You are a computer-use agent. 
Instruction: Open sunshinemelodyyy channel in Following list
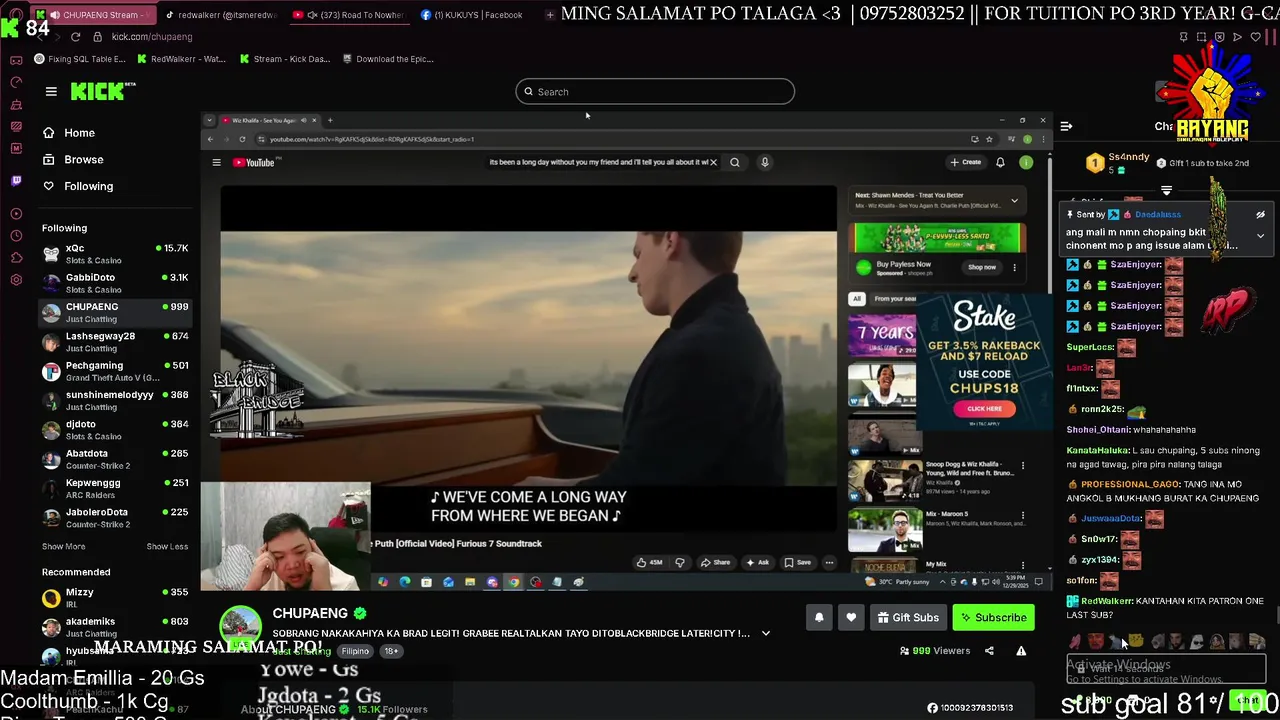point(115,400)
